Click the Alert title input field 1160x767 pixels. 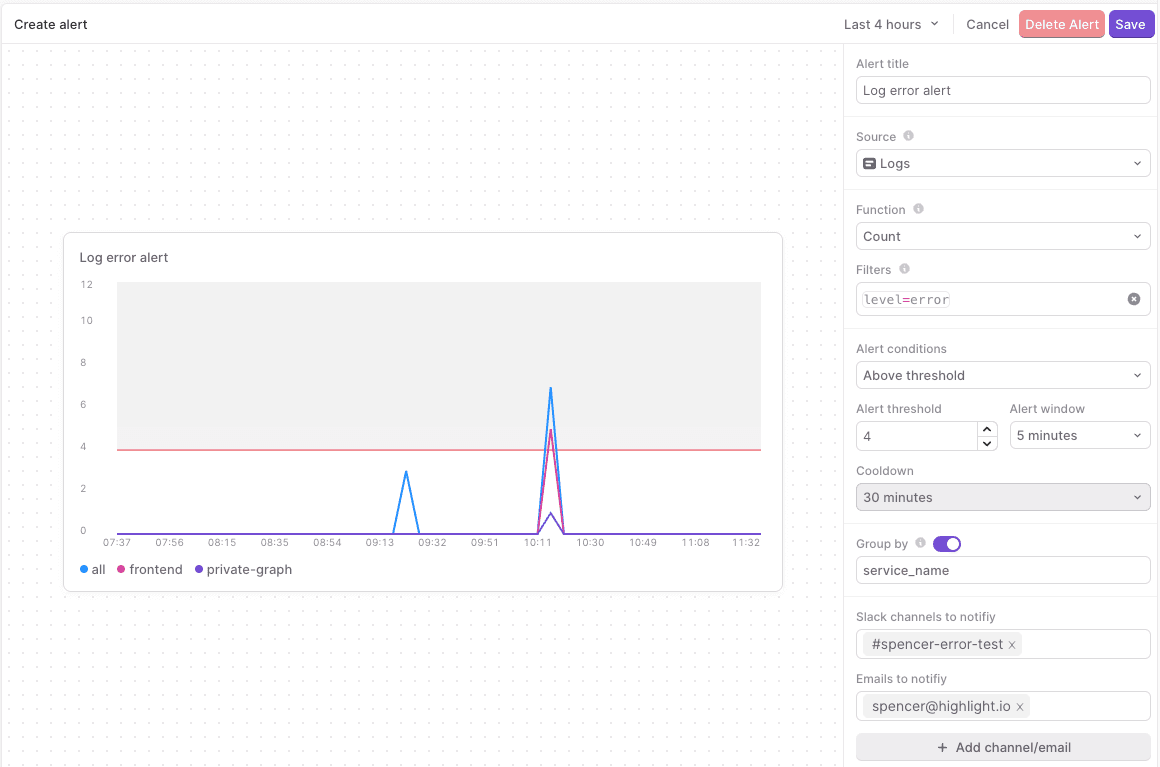1003,90
